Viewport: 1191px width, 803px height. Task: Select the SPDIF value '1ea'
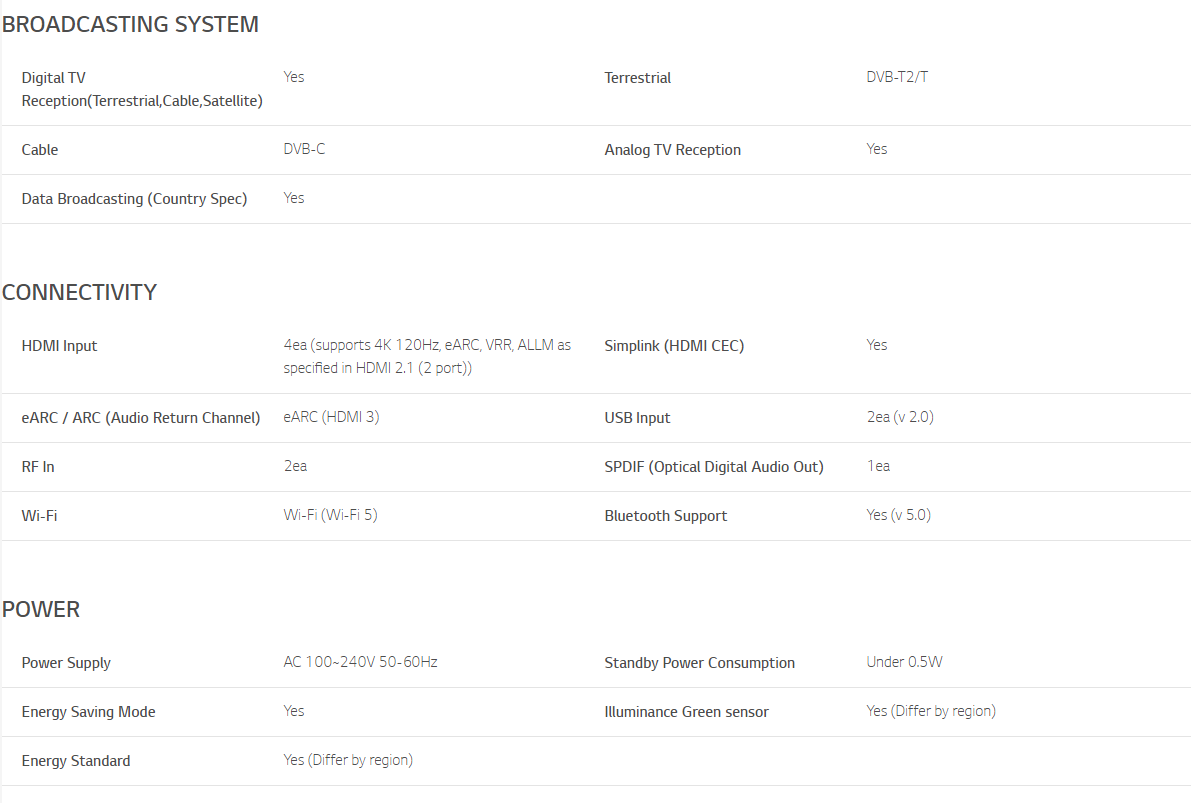click(x=878, y=466)
